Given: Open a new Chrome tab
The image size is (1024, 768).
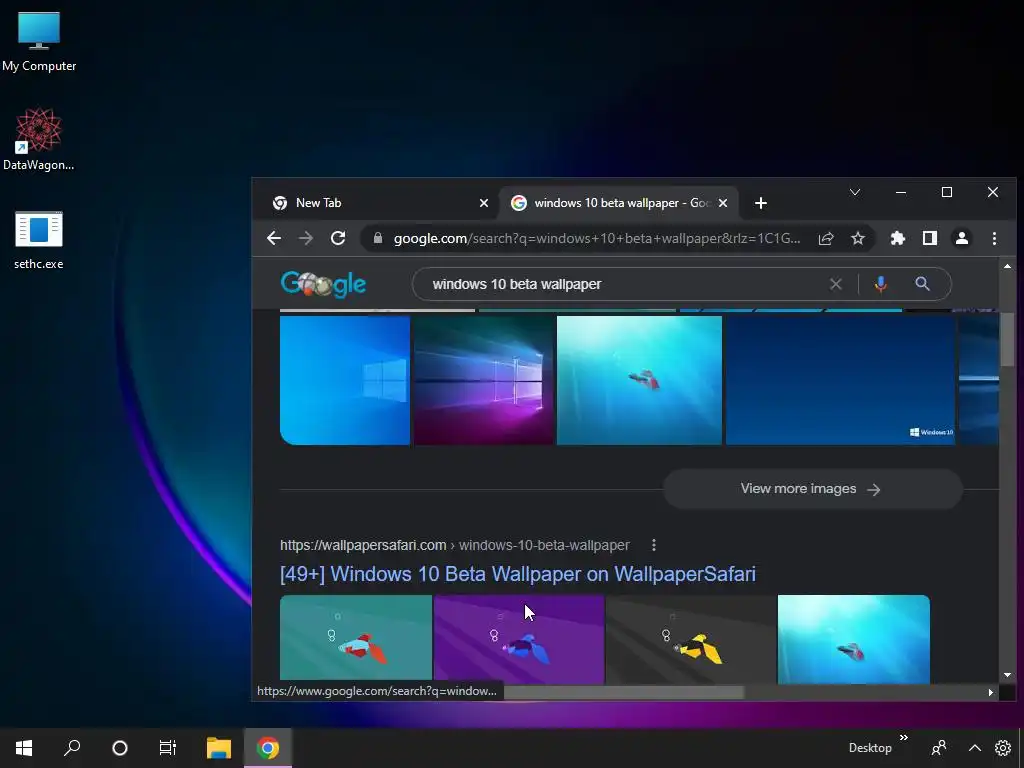Looking at the screenshot, I should pyautogui.click(x=761, y=203).
